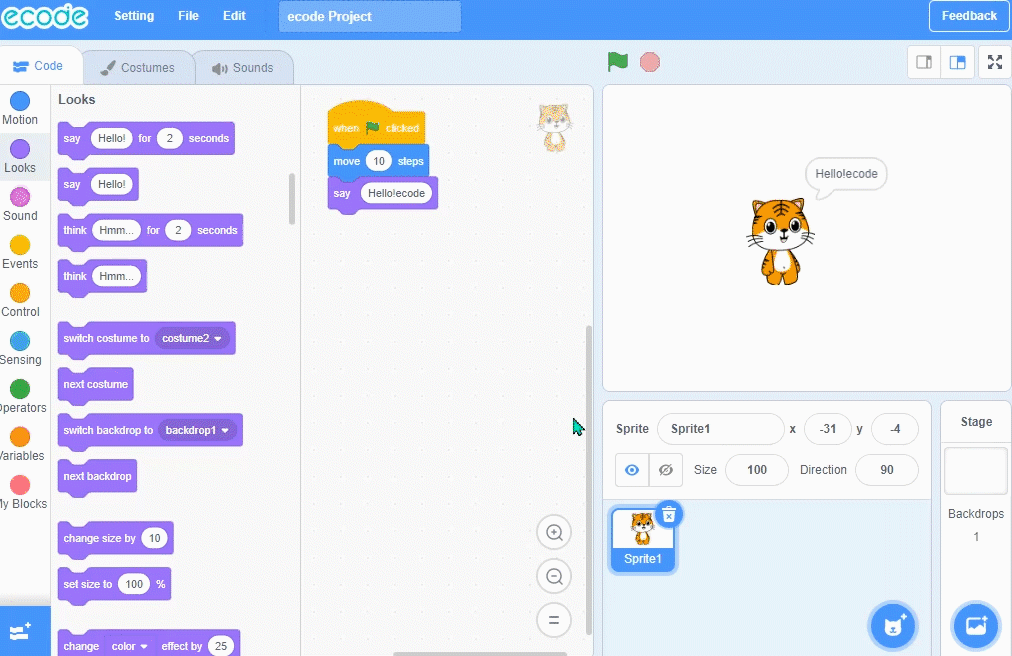The image size is (1012, 656).
Task: Click the sprite x position field
Action: 828,429
